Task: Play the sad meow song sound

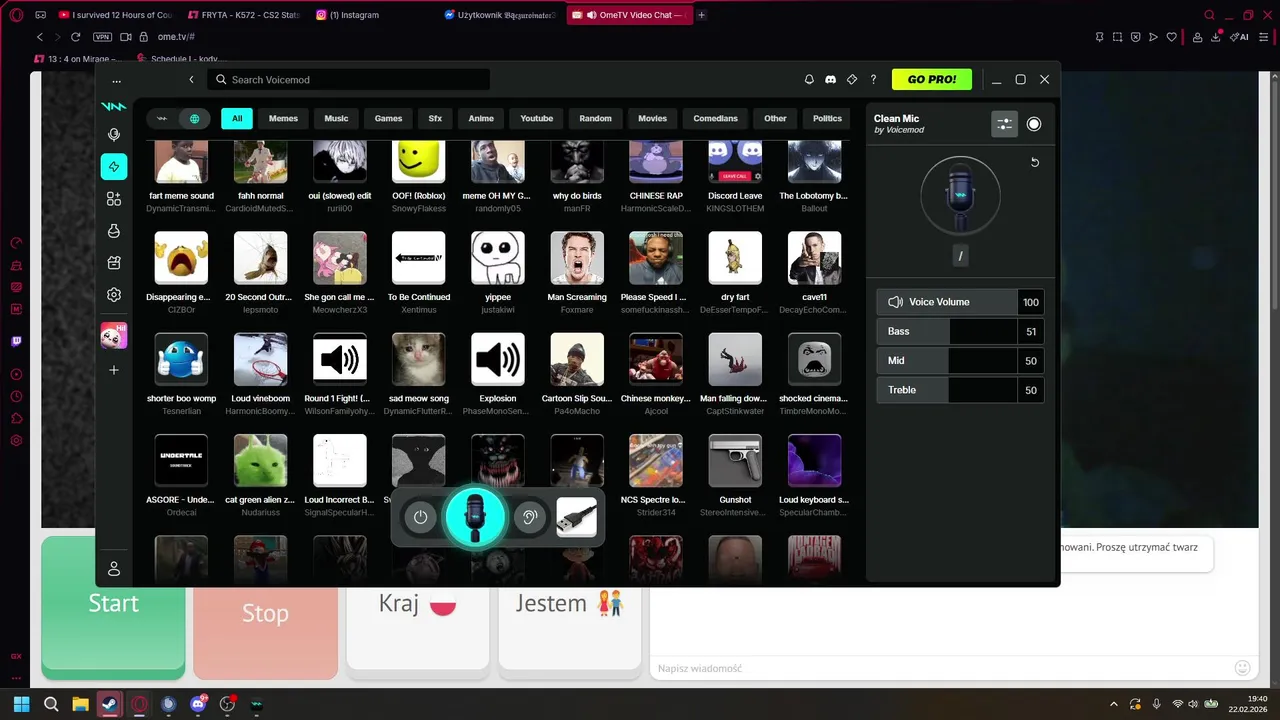Action: (x=418, y=359)
